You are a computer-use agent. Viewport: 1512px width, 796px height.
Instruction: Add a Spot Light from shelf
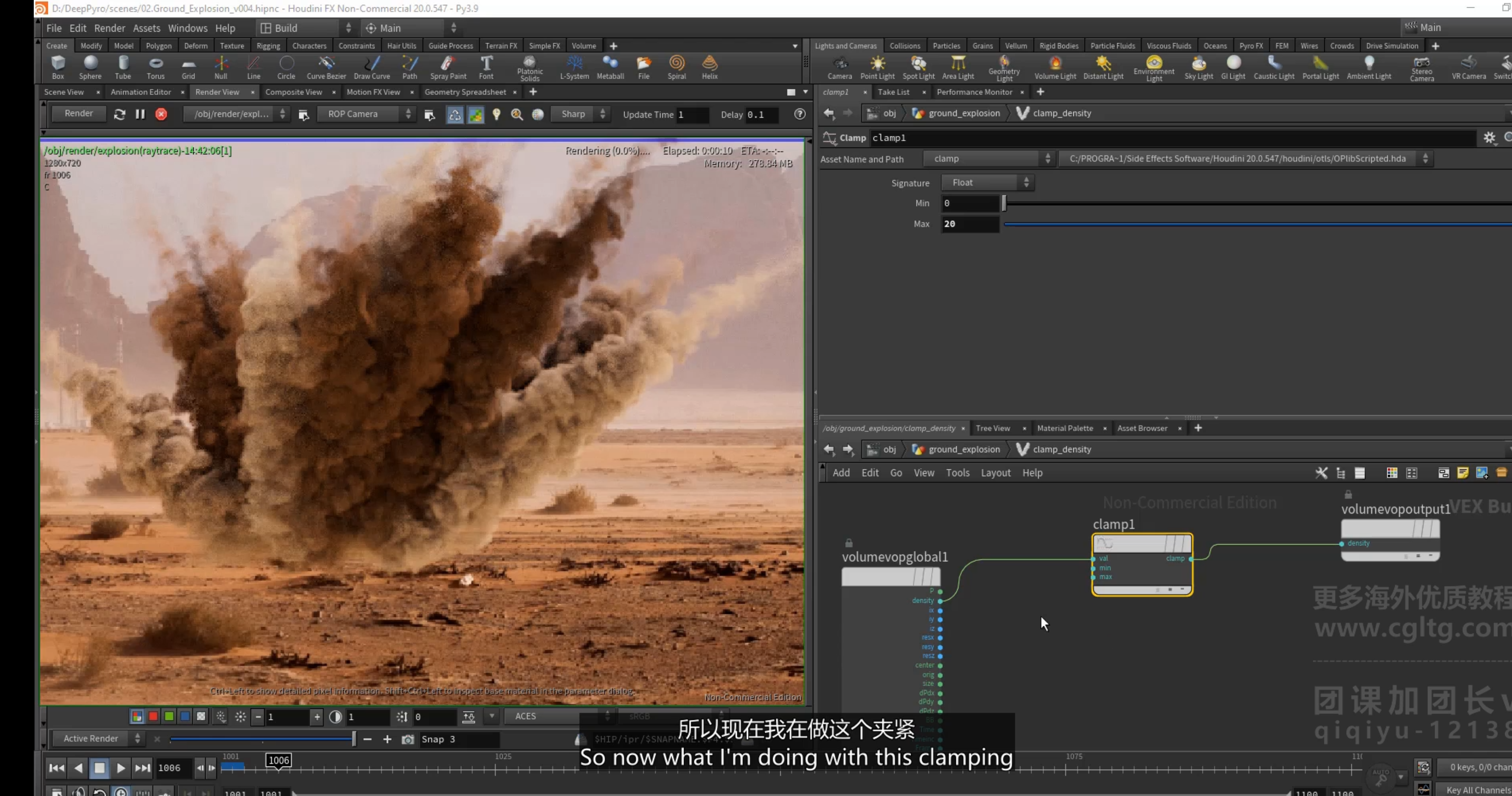click(x=919, y=68)
